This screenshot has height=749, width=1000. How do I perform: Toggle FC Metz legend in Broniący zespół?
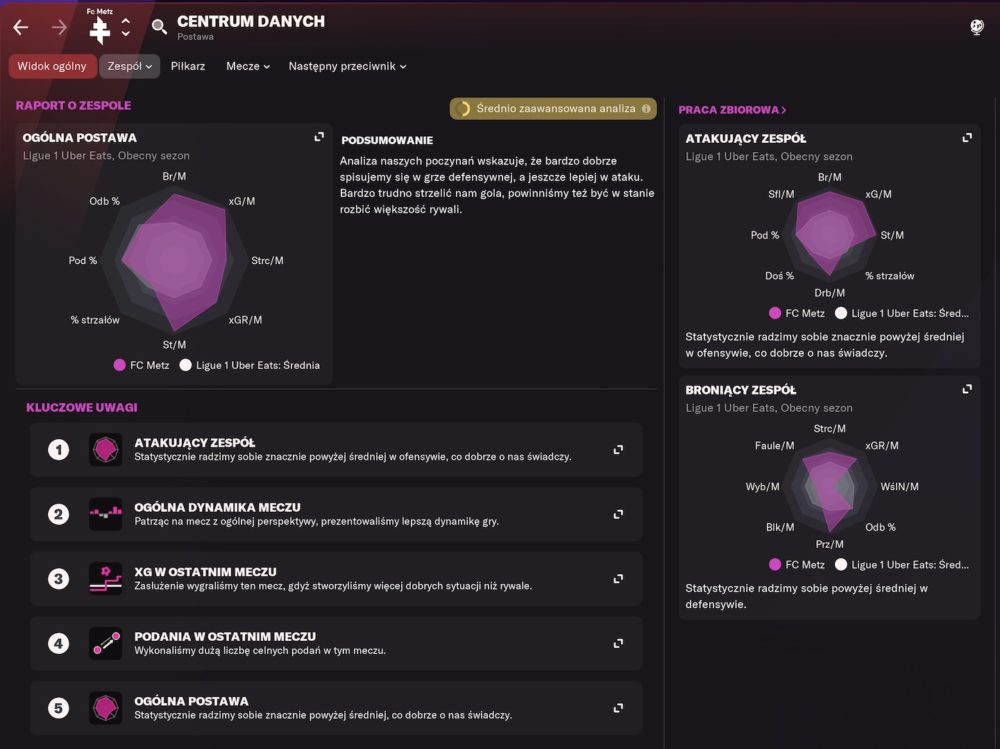pyautogui.click(x=797, y=564)
